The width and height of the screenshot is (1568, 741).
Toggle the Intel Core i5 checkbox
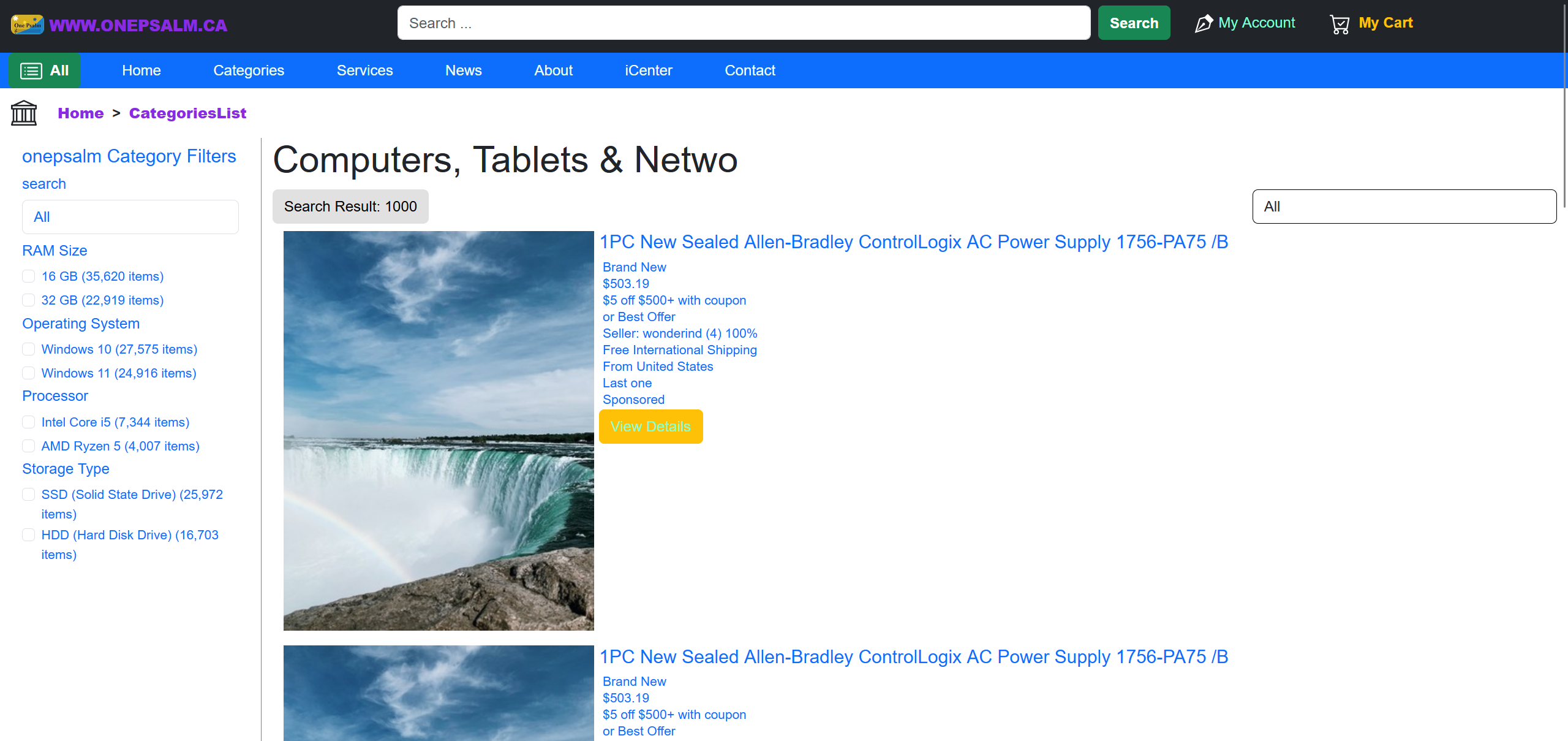tap(29, 422)
